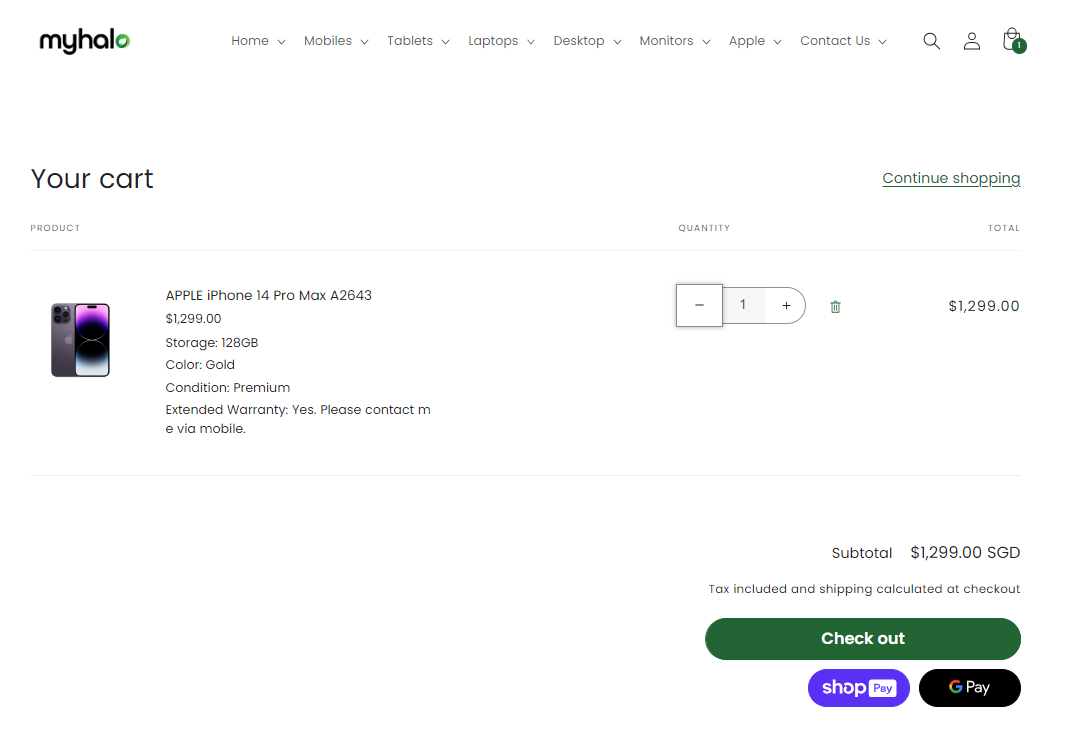Open the iPhone 14 Pro Max thumbnail
The image size is (1090, 751).
[x=80, y=340]
